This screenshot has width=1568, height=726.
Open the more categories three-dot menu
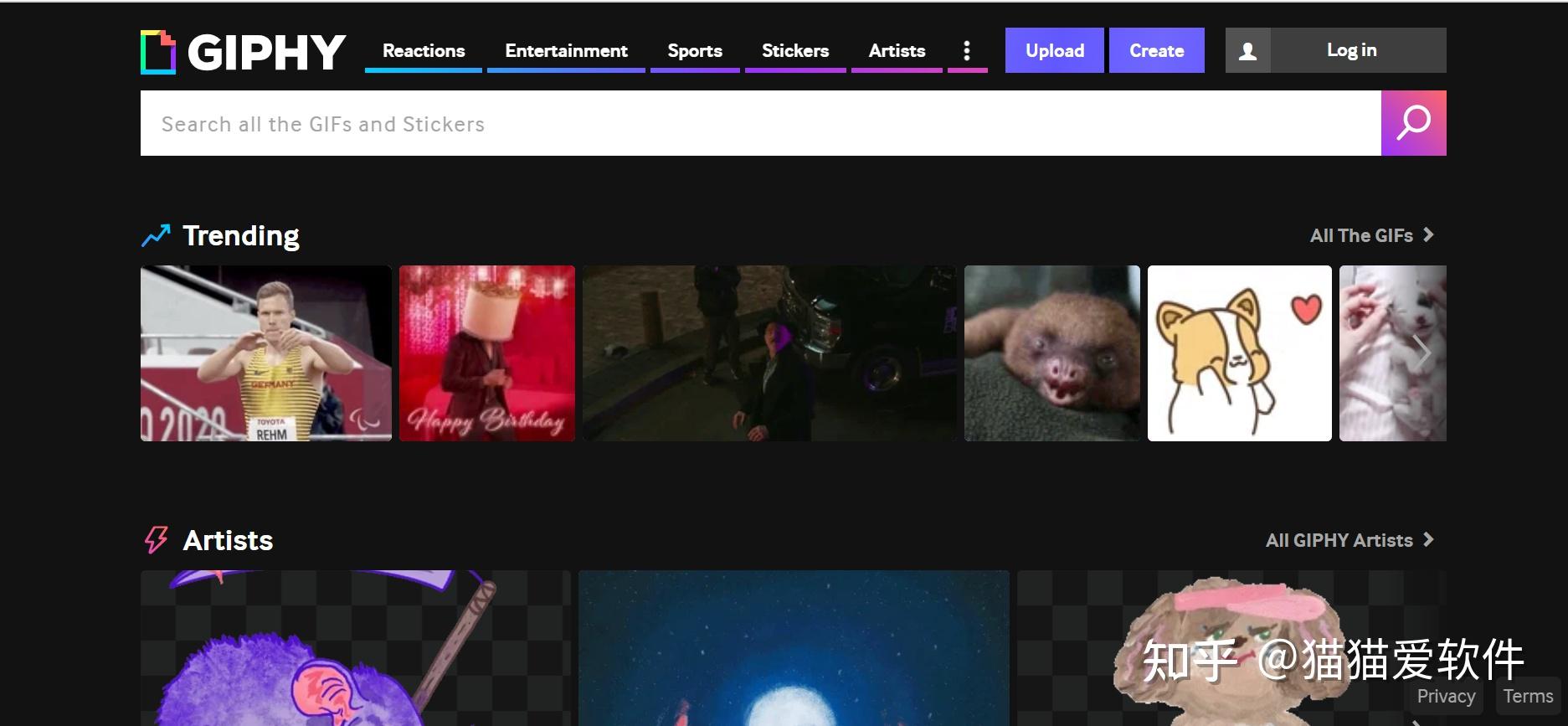point(967,51)
